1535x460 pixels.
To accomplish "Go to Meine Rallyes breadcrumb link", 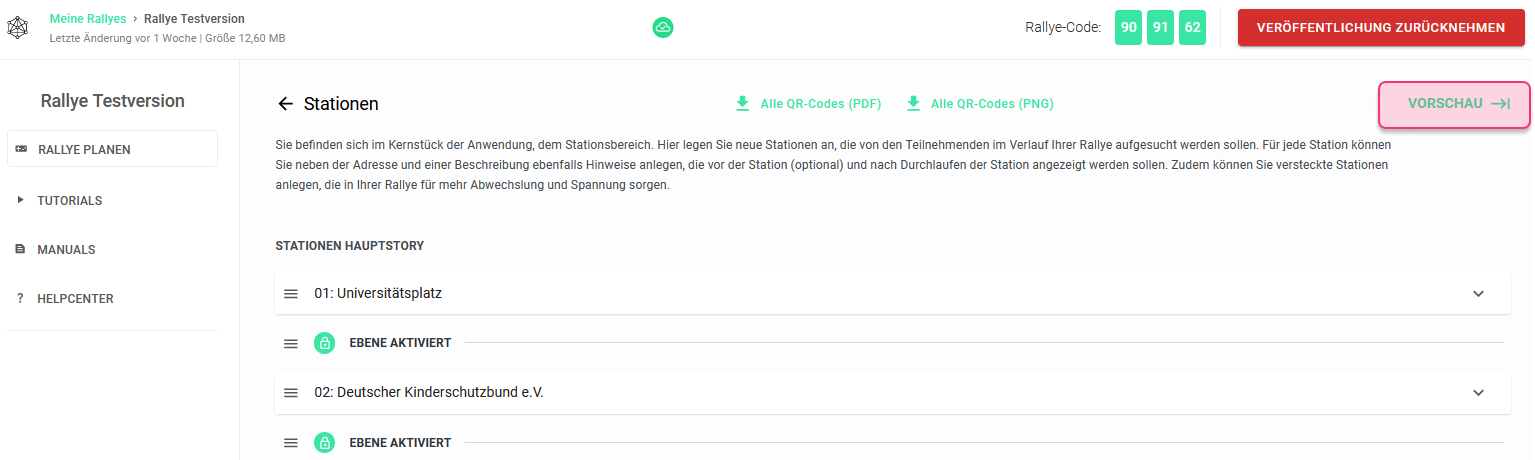I will [x=88, y=19].
